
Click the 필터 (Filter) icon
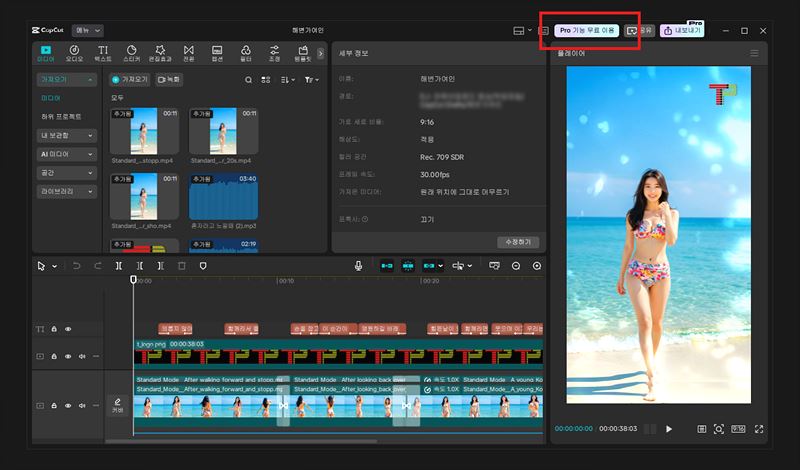click(x=246, y=52)
